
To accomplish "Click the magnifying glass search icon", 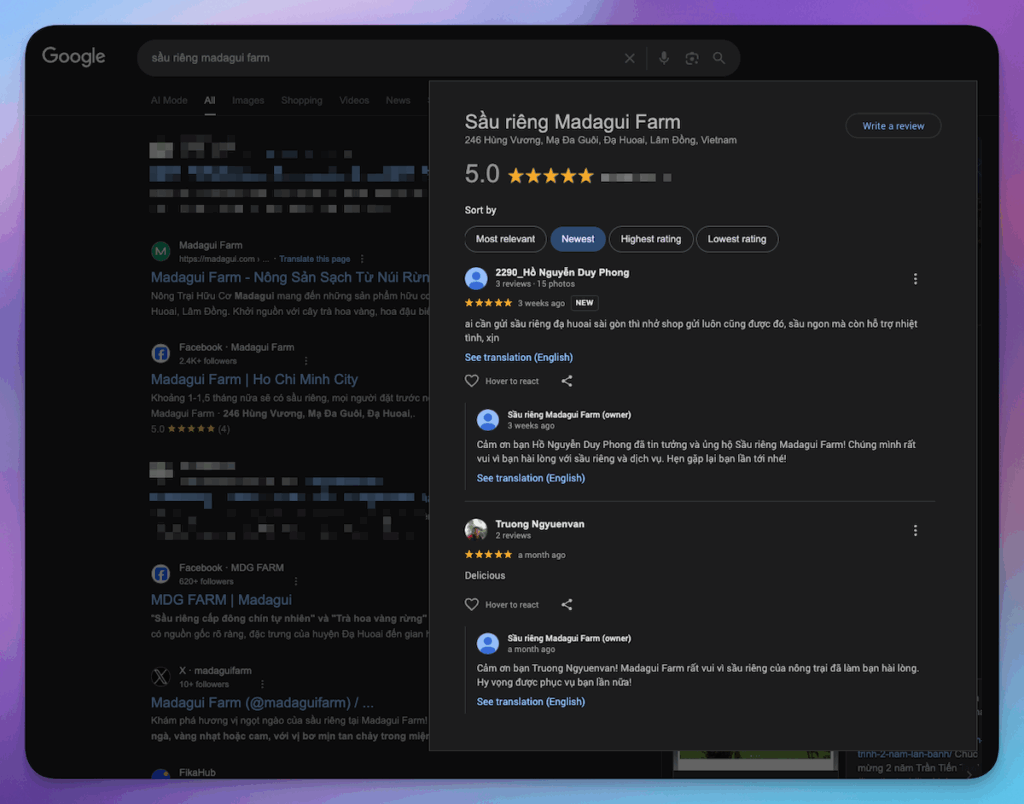I will (x=719, y=58).
